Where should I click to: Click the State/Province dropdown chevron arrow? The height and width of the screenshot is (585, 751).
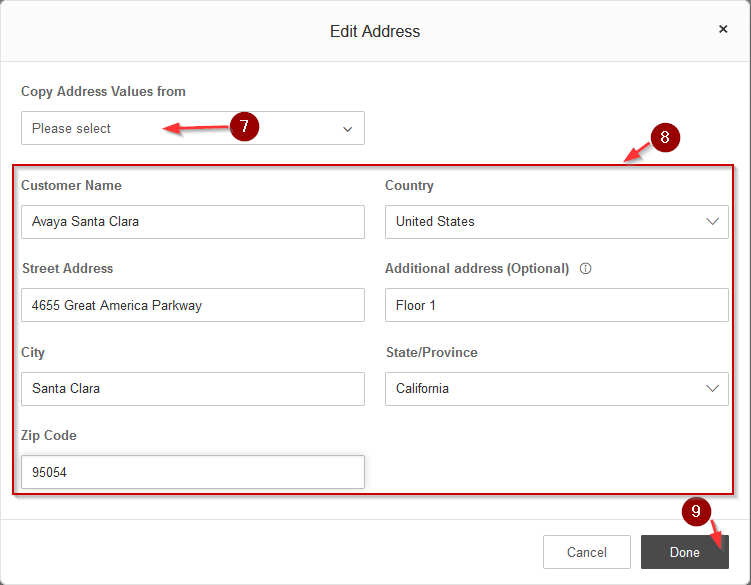click(712, 388)
